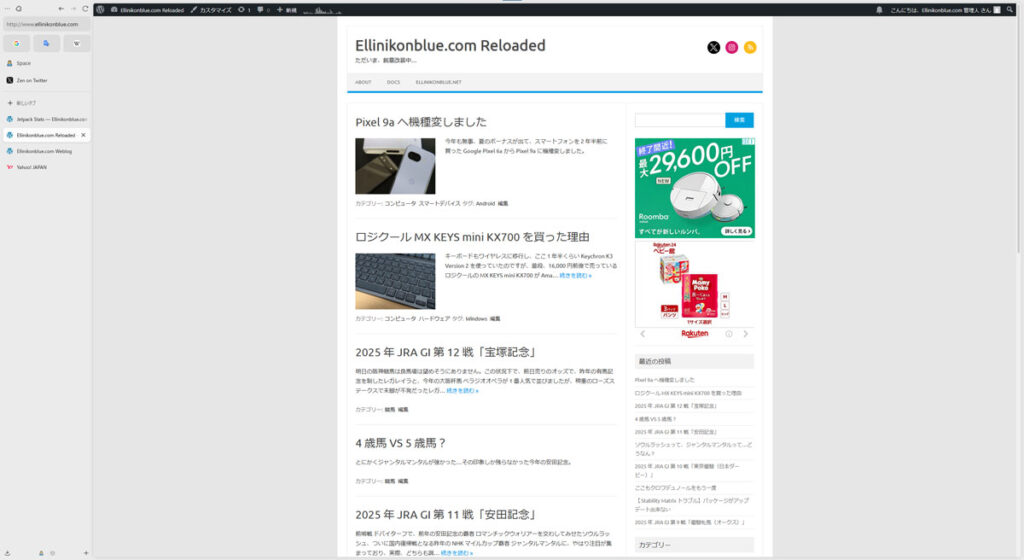
Task: Open the Pixel 9a post title
Action: (421, 122)
